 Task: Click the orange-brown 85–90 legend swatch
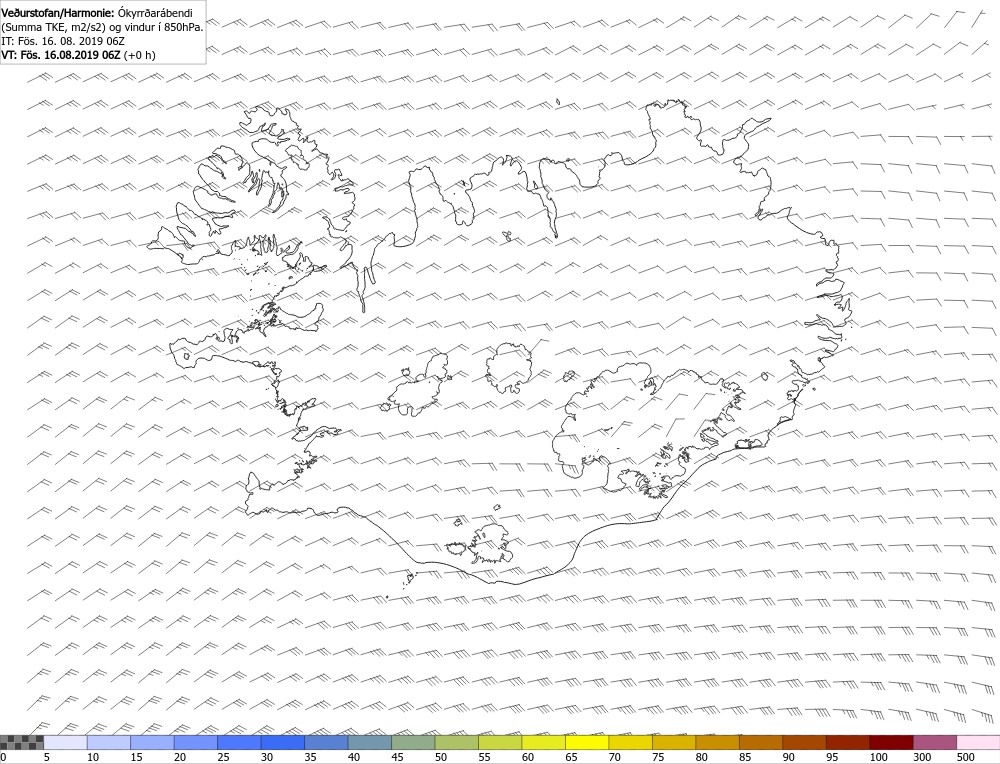(x=761, y=742)
